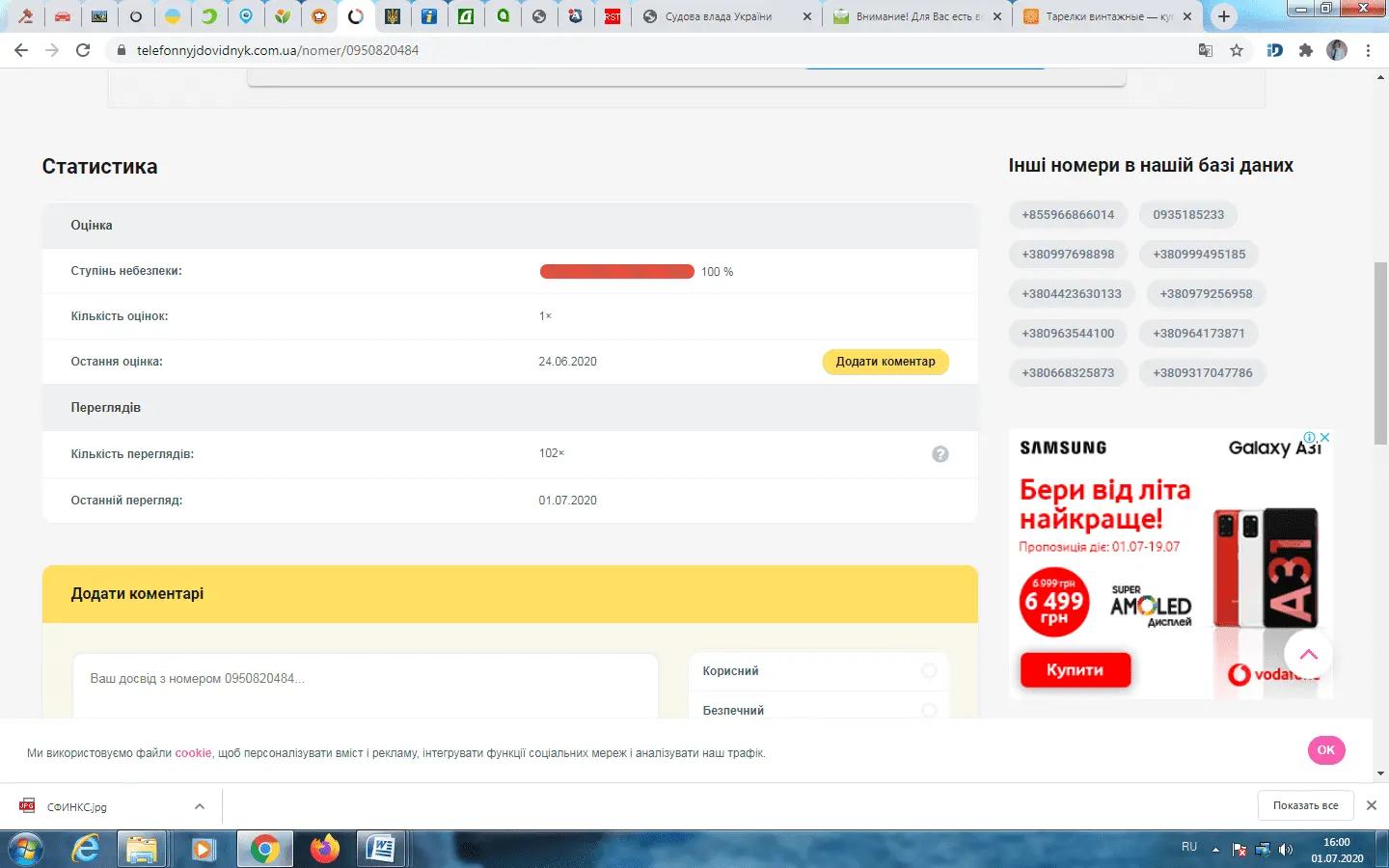Open Chrome's three-dot menu
The height and width of the screenshot is (868, 1389).
pyautogui.click(x=1369, y=49)
